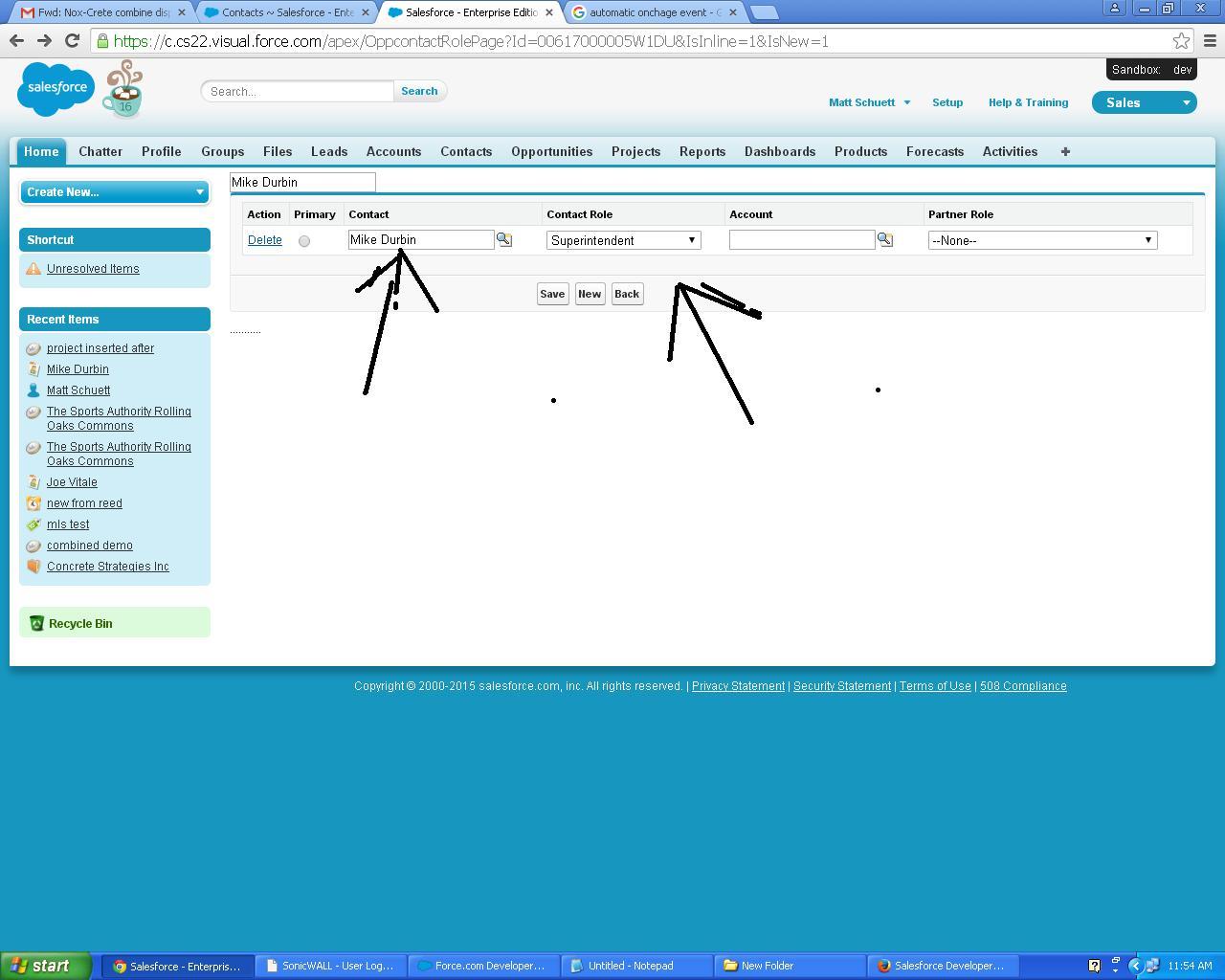Image resolution: width=1225 pixels, height=980 pixels.
Task: Open project inserted after recent item
Action: pyautogui.click(x=100, y=348)
